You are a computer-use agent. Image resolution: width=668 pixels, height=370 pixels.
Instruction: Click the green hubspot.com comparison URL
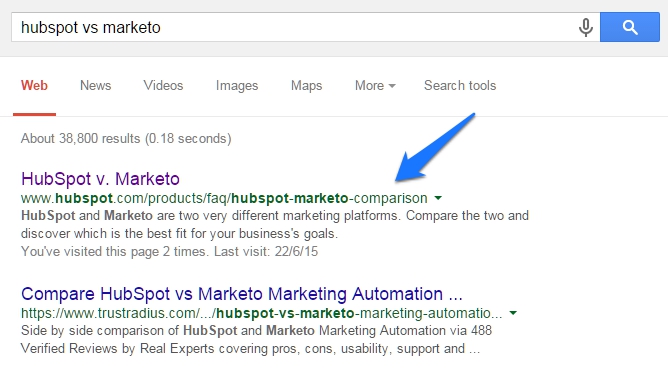(224, 198)
